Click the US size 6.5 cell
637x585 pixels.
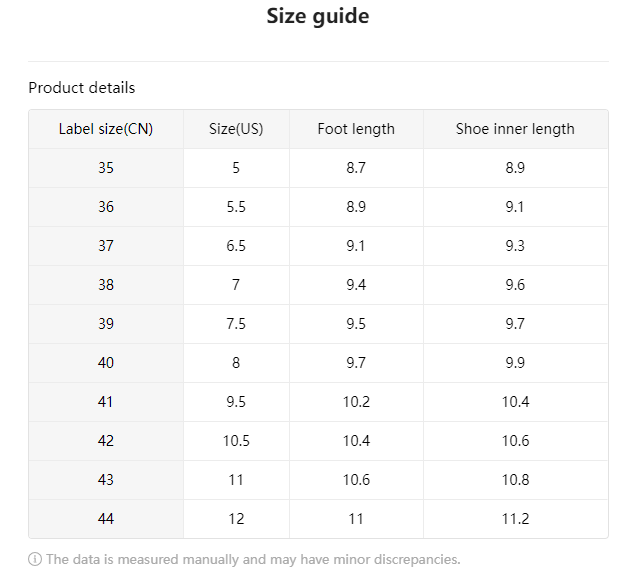(236, 246)
